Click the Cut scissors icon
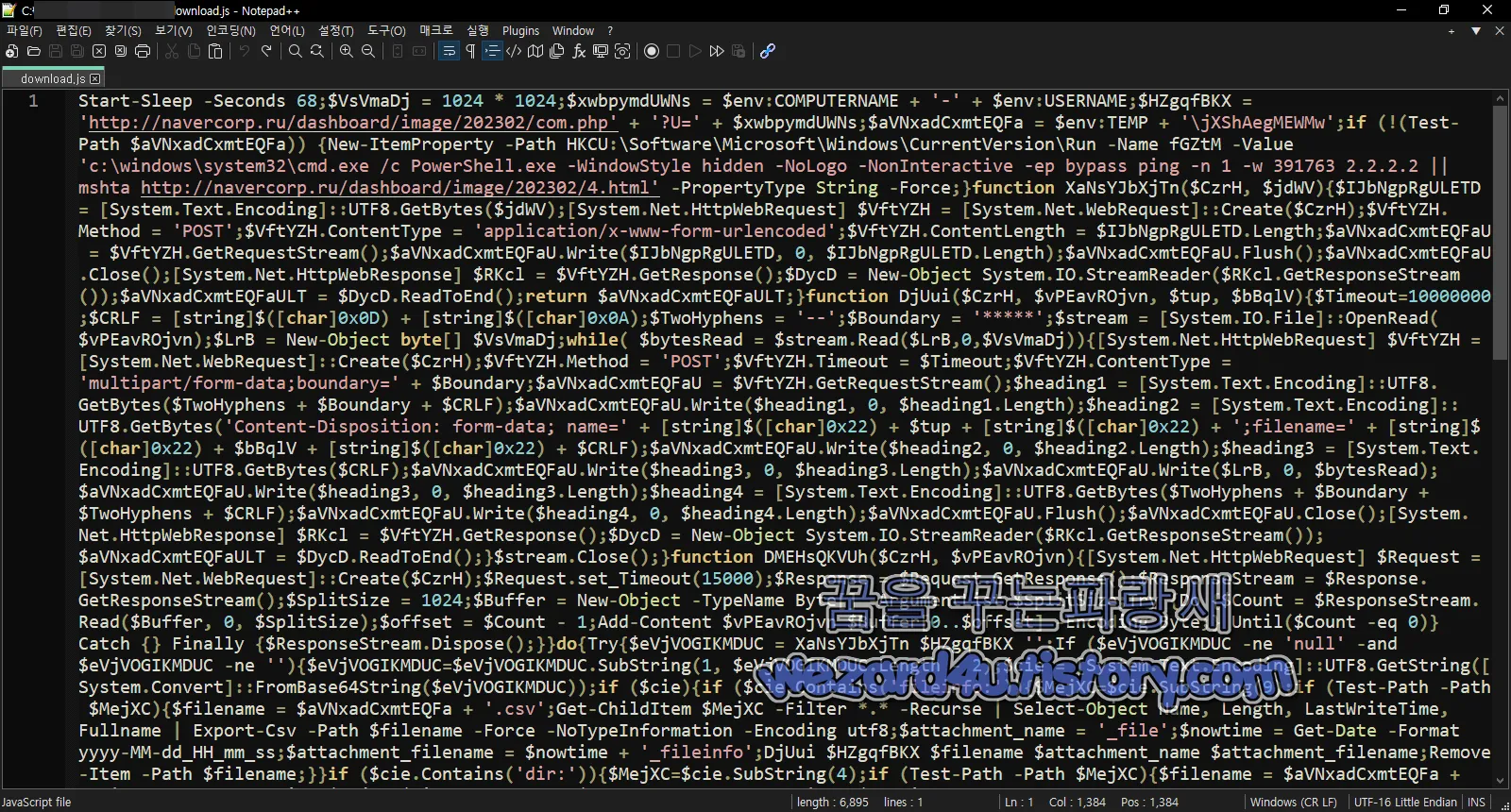1511x812 pixels. click(172, 51)
